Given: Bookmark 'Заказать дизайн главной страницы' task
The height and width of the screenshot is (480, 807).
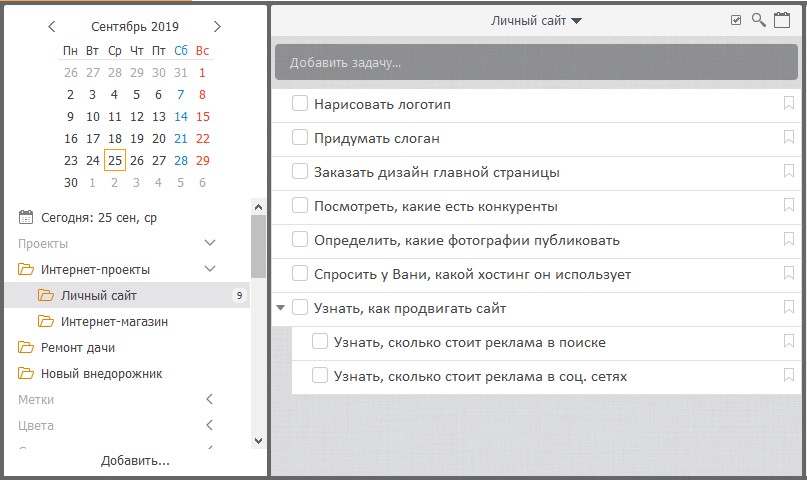Looking at the screenshot, I should pos(788,171).
